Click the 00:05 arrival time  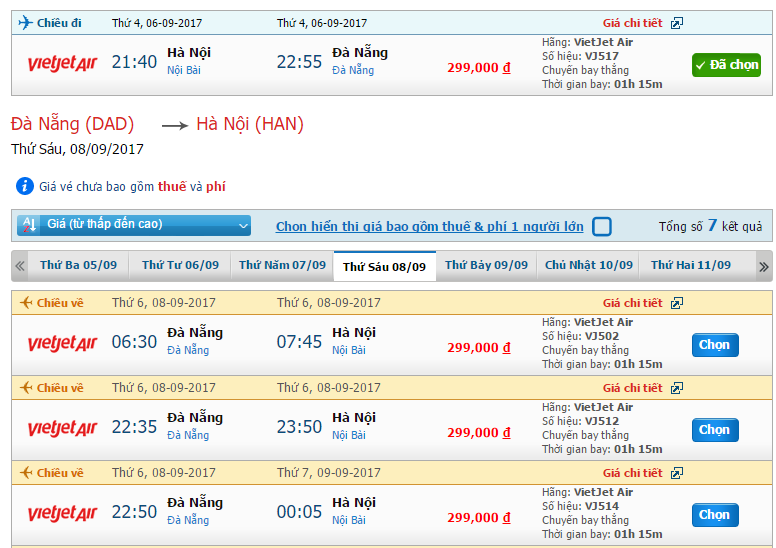299,512
